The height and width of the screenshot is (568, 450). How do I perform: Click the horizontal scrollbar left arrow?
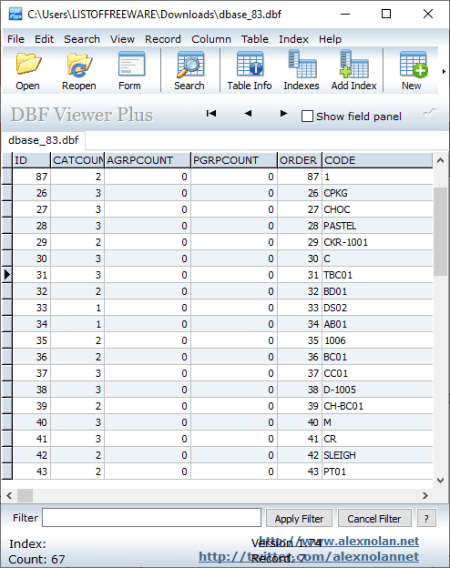[9, 495]
